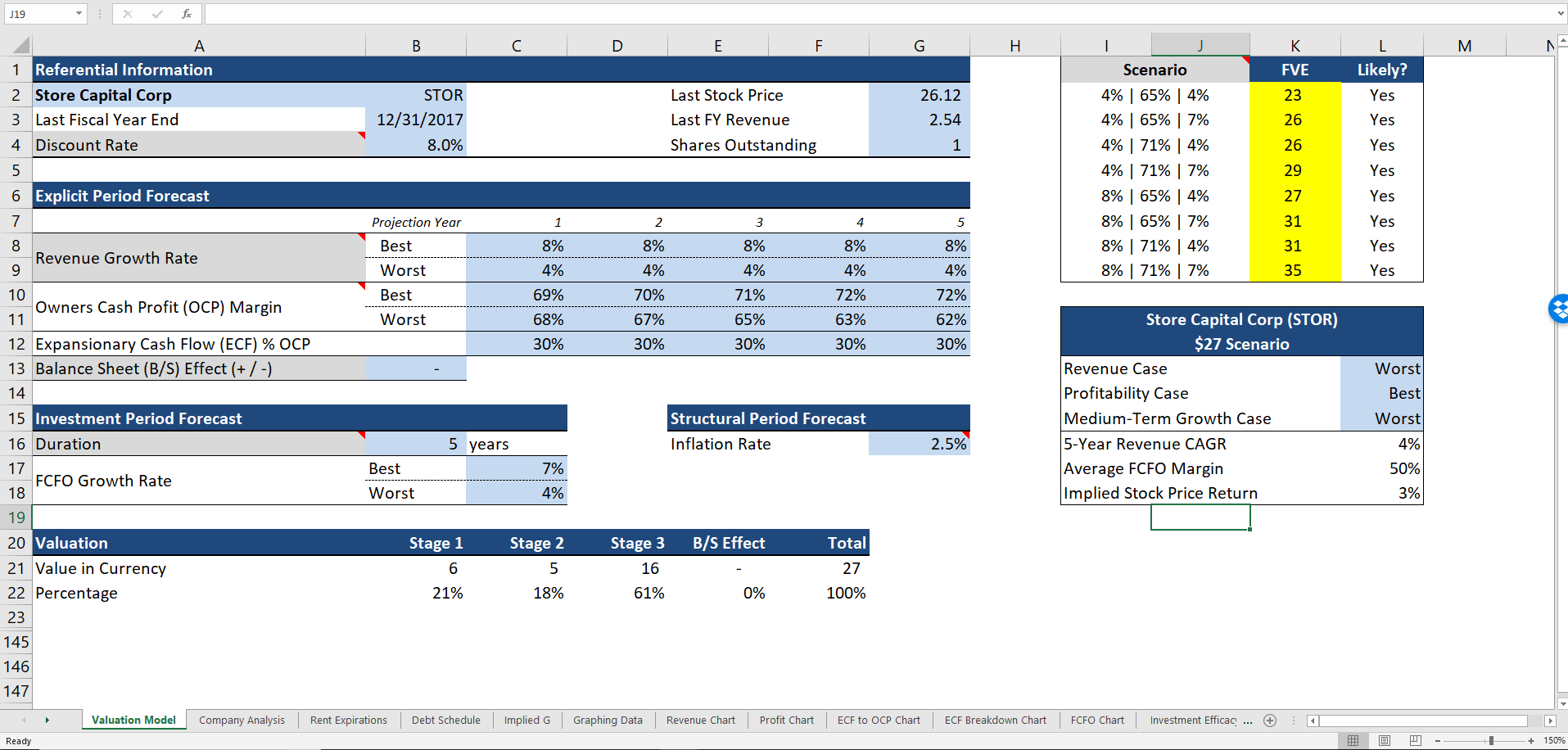Select the Revenue Case Worst cell
Viewport: 1568px width, 750px height.
[1381, 368]
